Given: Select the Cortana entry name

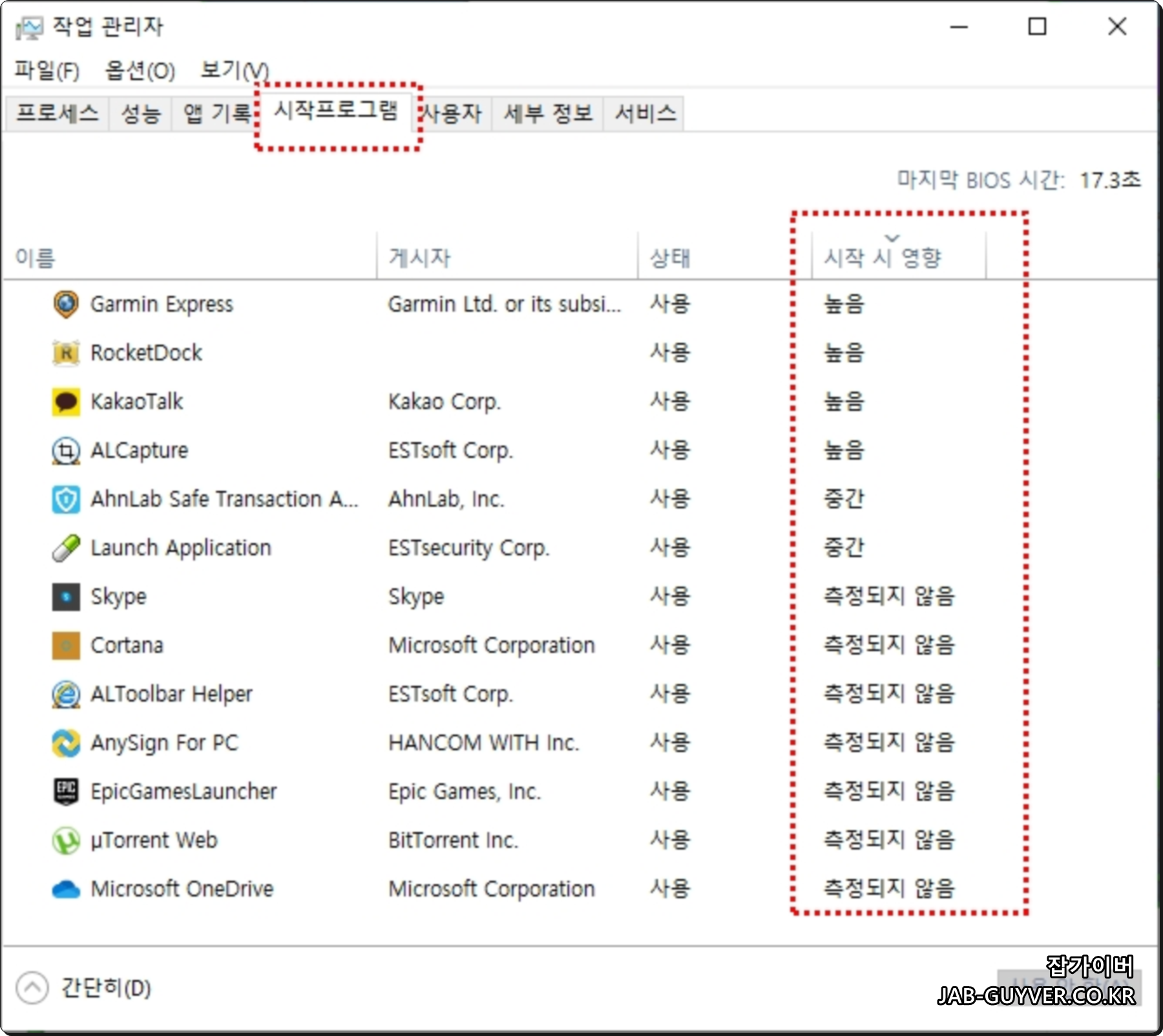Looking at the screenshot, I should pos(127,646).
